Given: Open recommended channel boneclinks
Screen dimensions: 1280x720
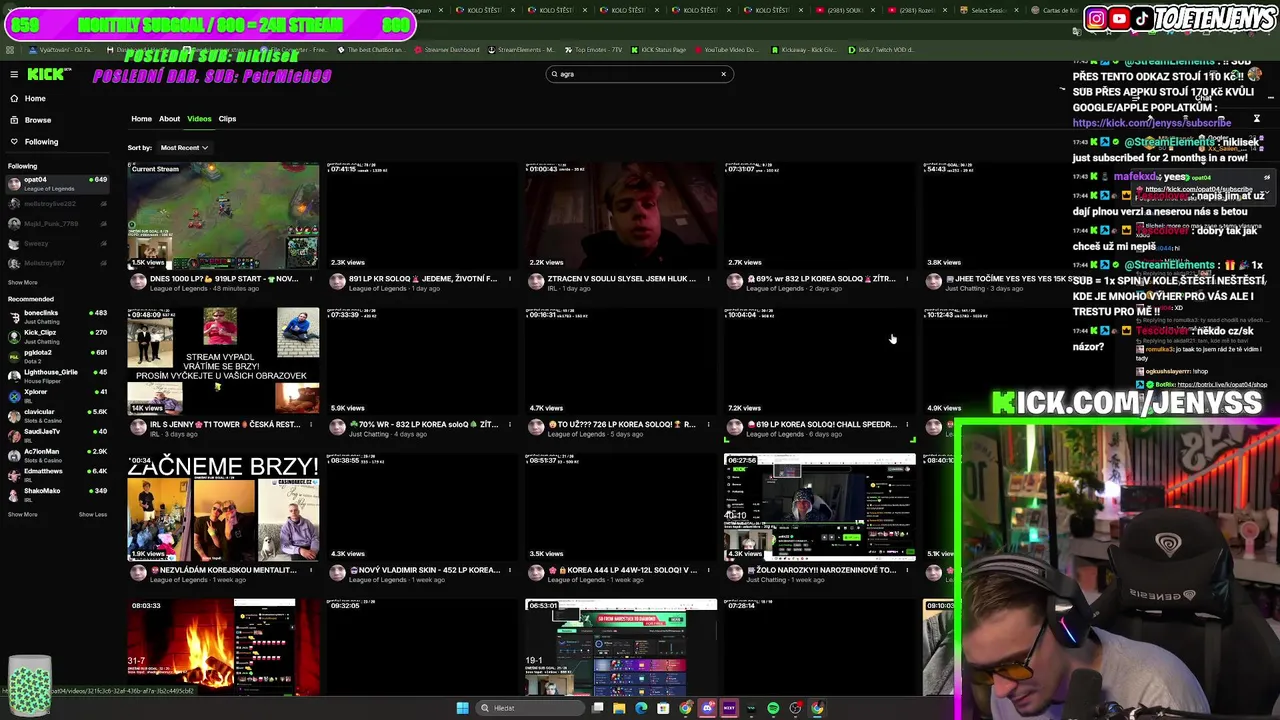Looking at the screenshot, I should point(57,317).
